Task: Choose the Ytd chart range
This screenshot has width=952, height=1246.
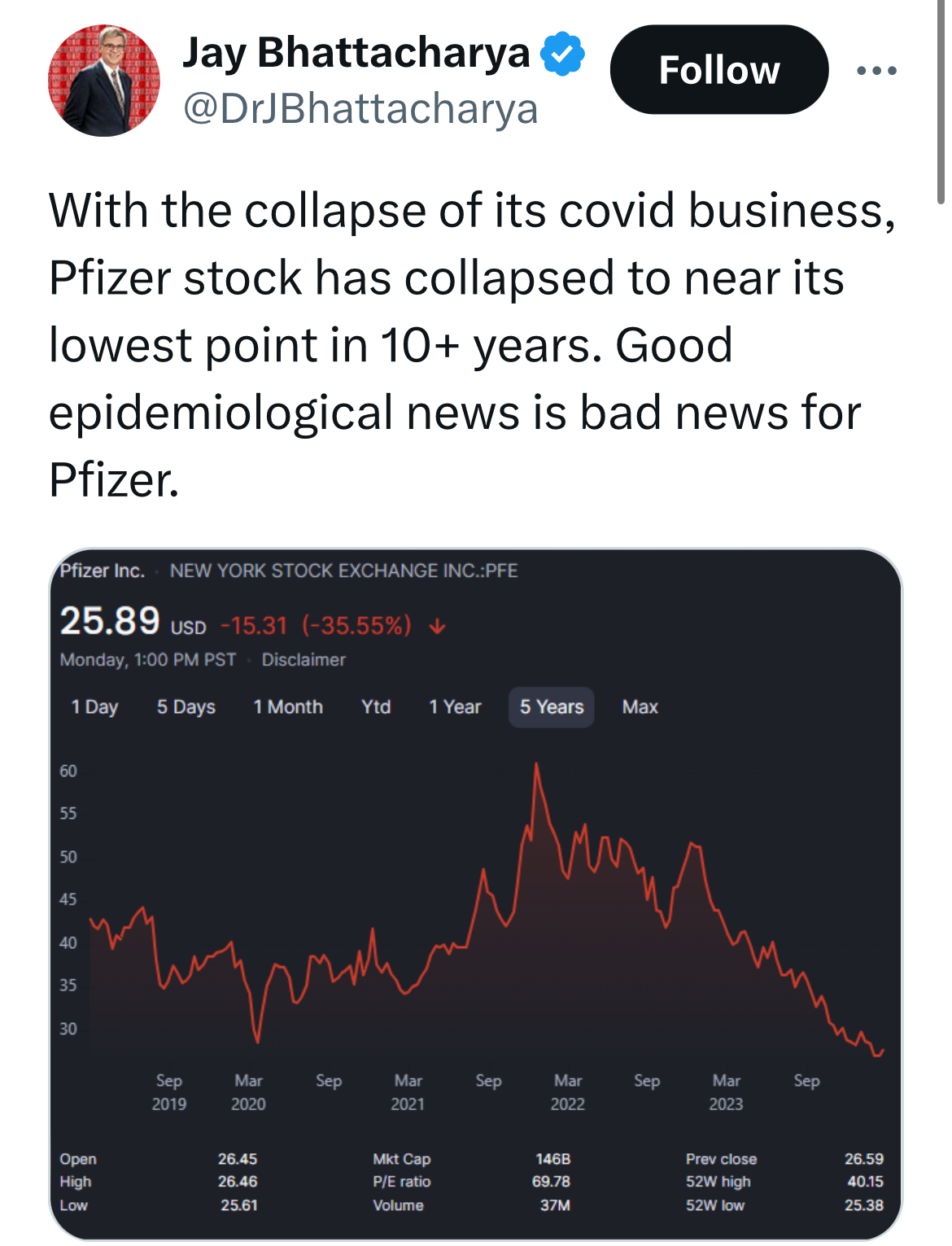Action: point(376,707)
